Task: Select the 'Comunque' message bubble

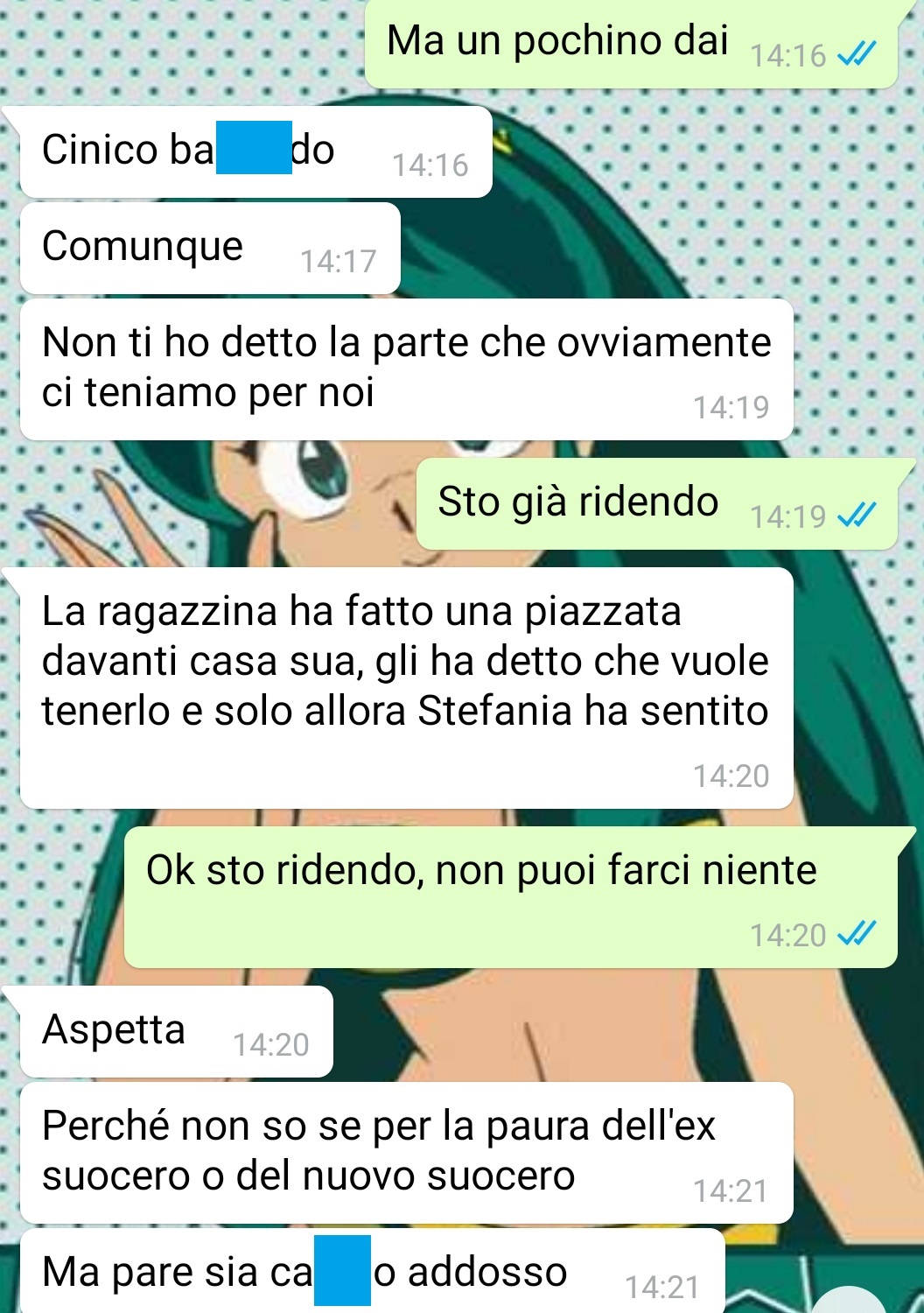Action: pyautogui.click(x=210, y=248)
